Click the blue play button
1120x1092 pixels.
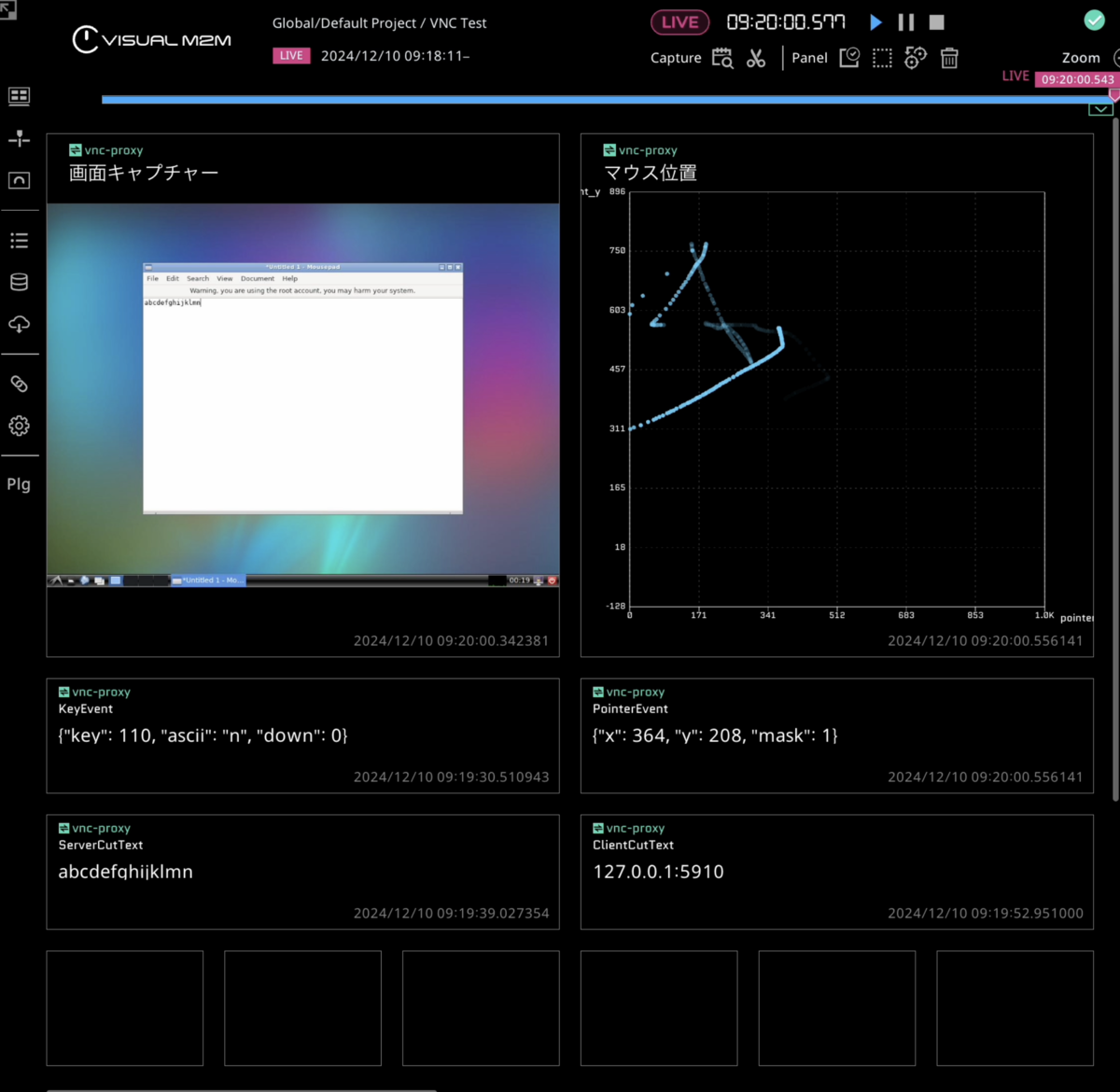pos(875,21)
